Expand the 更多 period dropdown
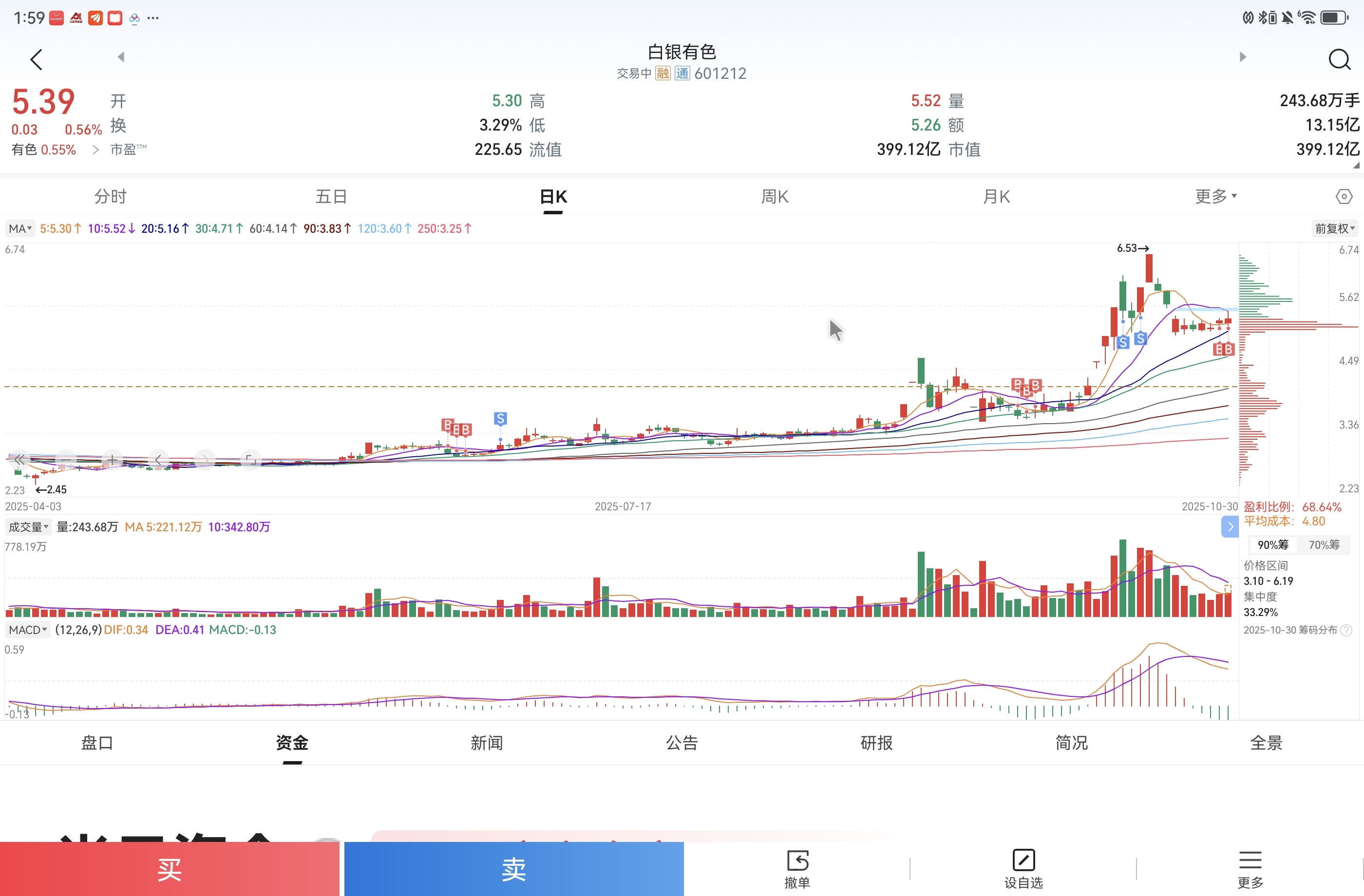Viewport: 1364px width, 896px height. [x=1215, y=197]
